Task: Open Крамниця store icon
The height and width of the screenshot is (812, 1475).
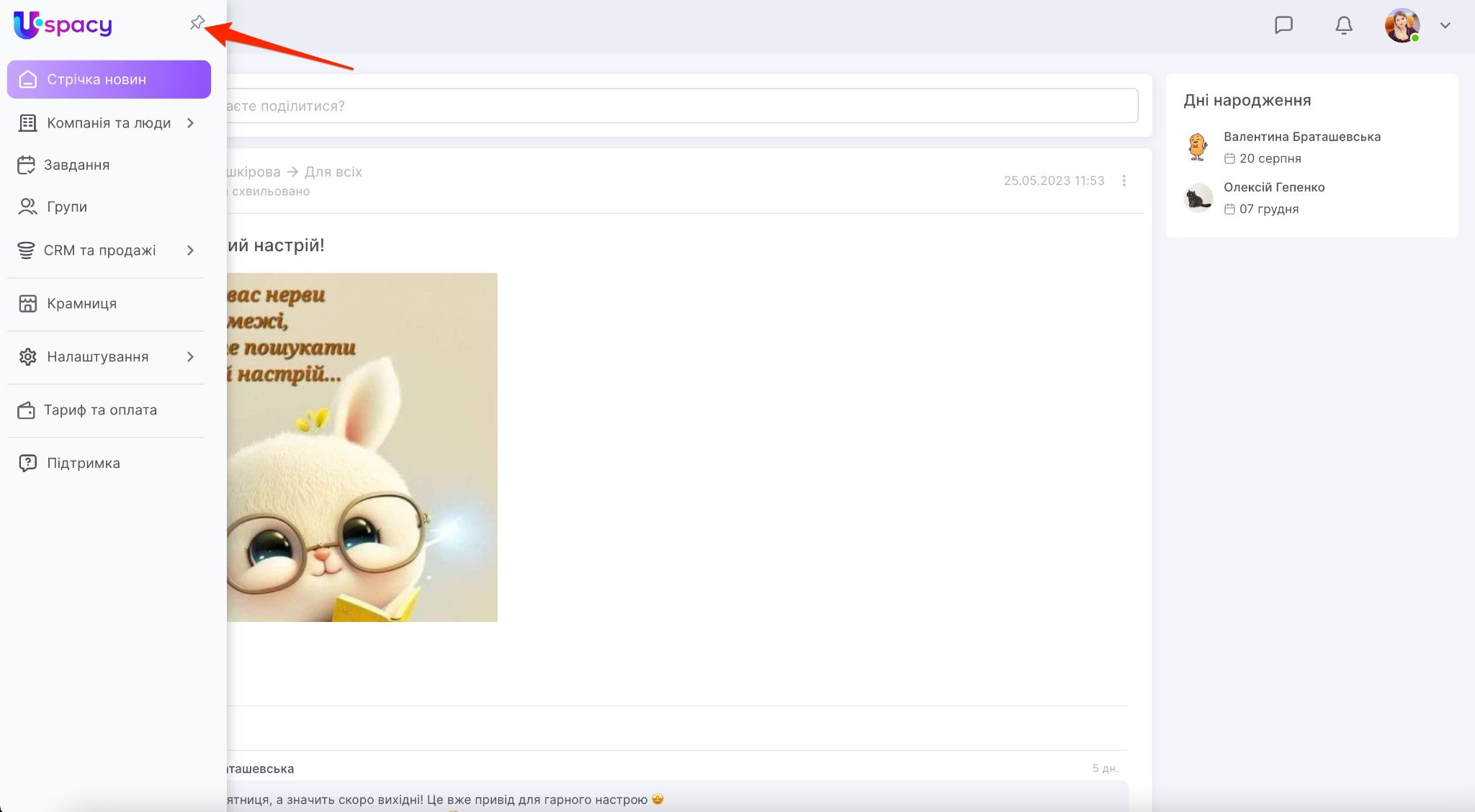Action: tap(27, 304)
